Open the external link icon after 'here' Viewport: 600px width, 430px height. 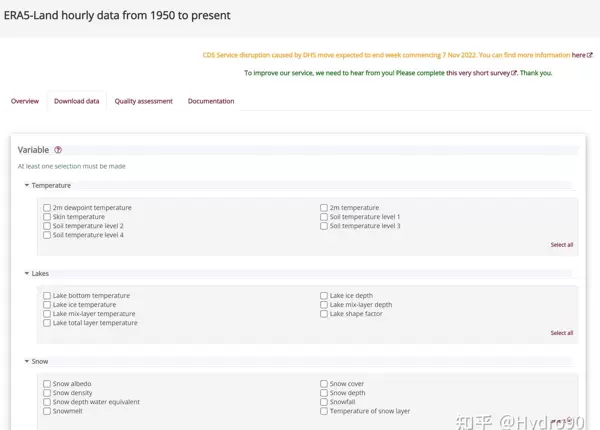(588, 56)
